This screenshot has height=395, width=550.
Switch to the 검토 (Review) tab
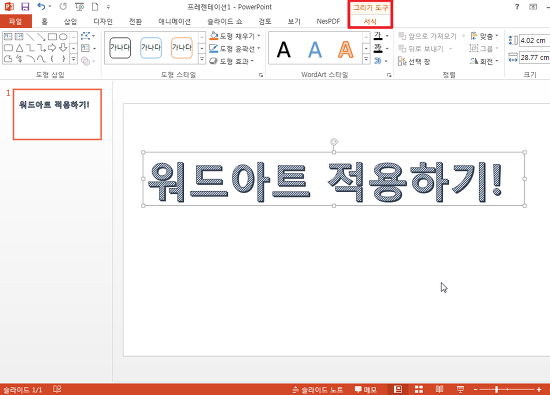point(265,21)
